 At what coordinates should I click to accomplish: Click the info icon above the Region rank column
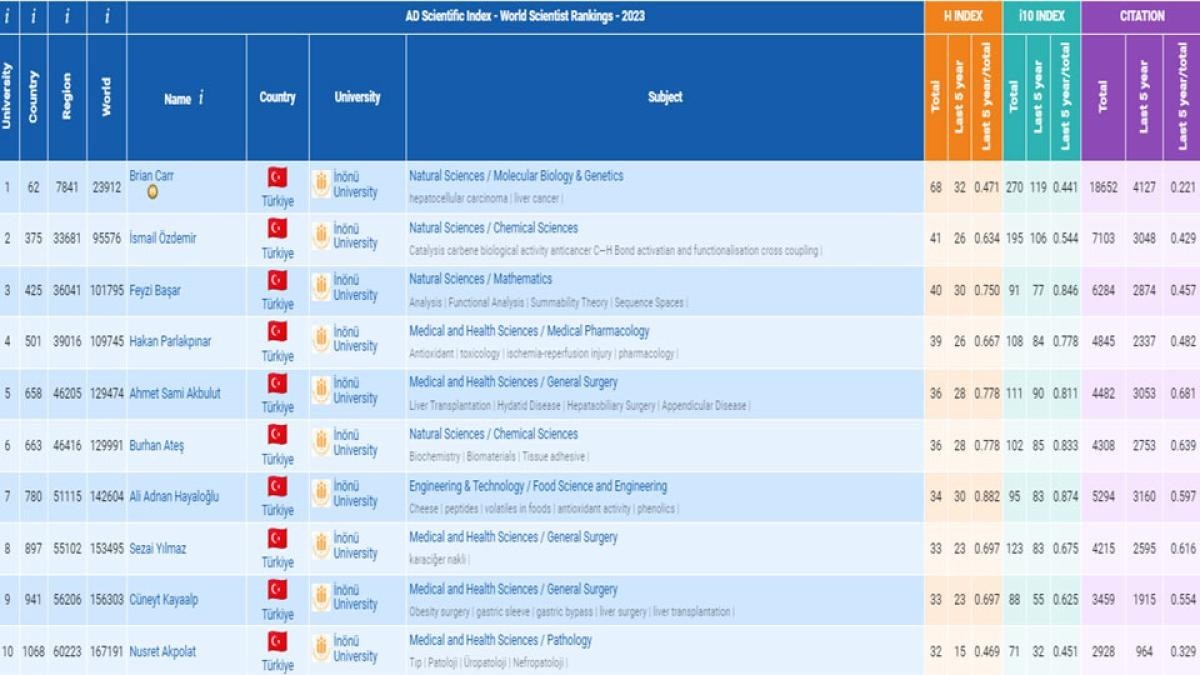(67, 17)
